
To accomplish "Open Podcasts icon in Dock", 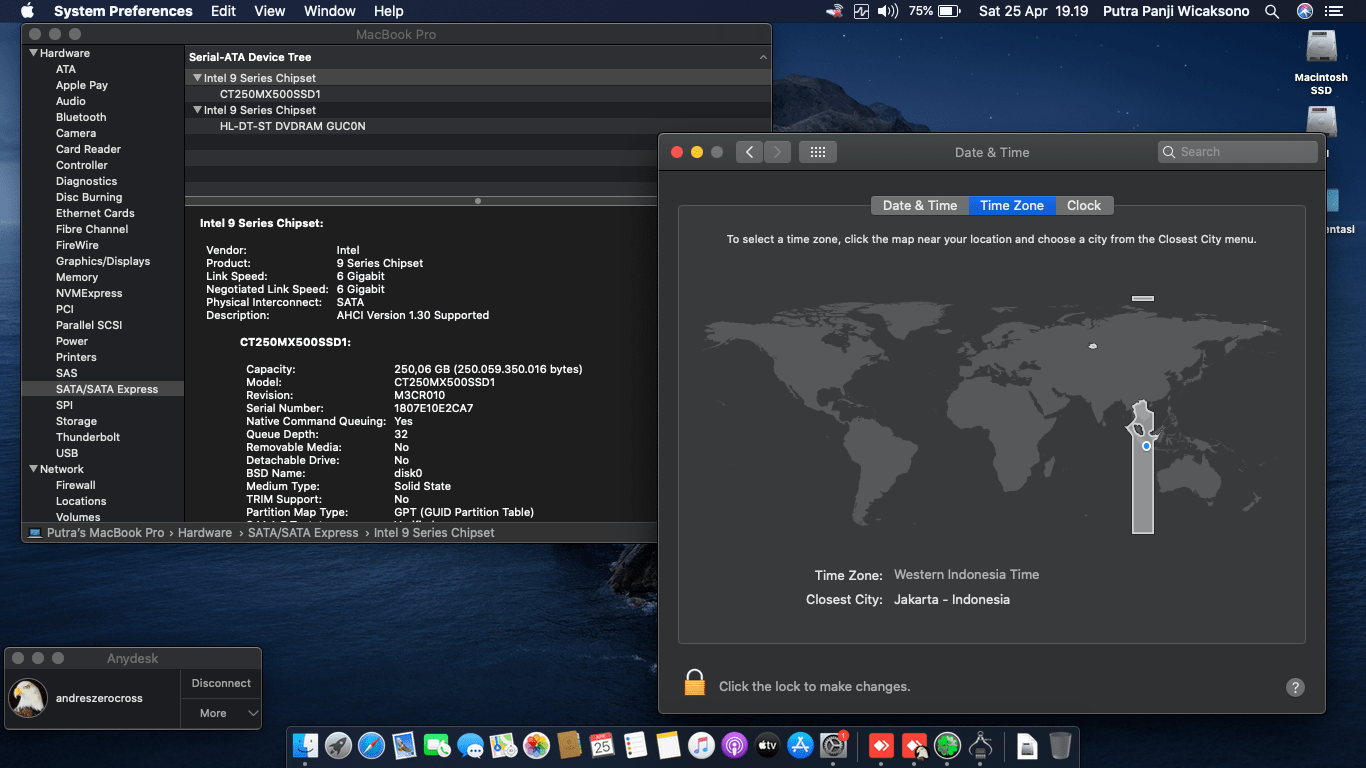I will coord(734,745).
